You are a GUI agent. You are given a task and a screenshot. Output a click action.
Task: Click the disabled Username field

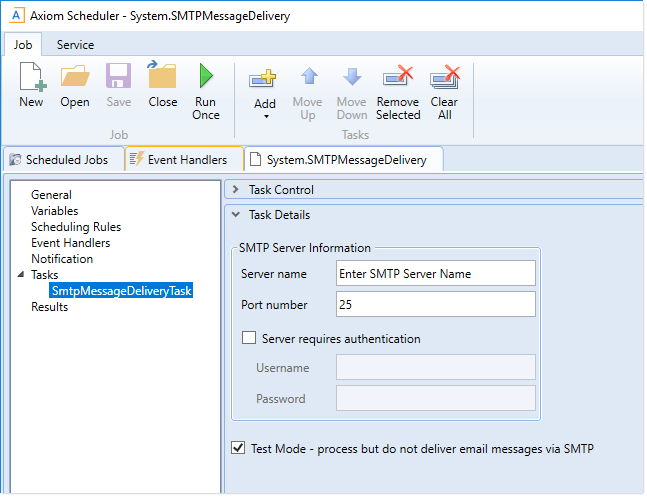click(x=436, y=367)
